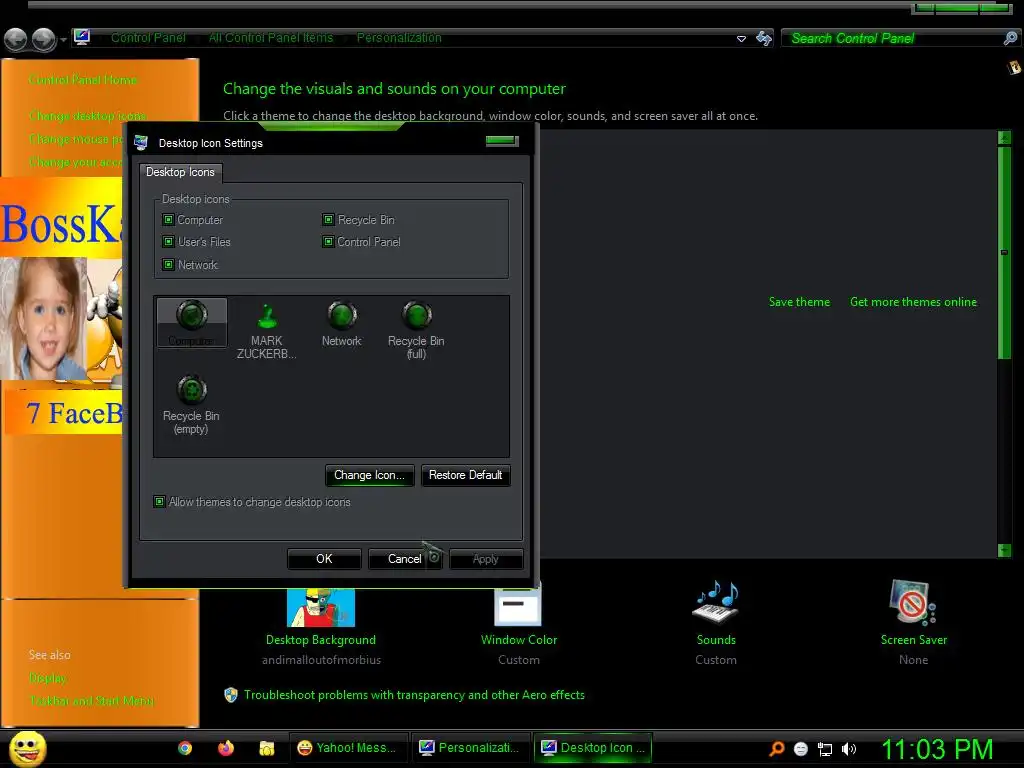Click the tray magnifier icon
The width and height of the screenshot is (1024, 768).
tap(776, 748)
